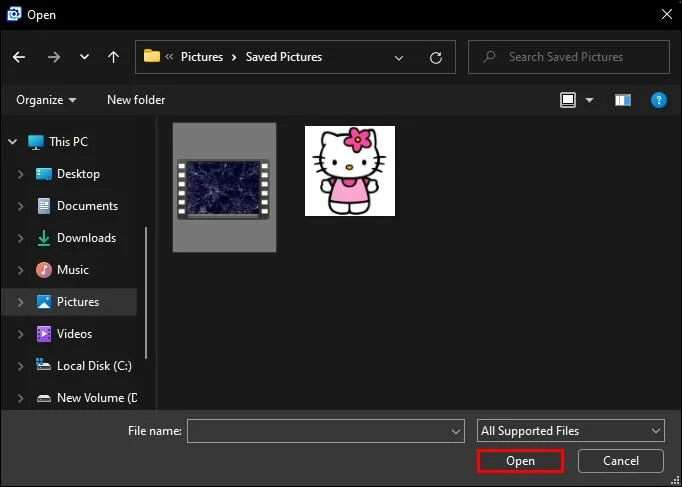
Task: Select the video file thumbnail
Action: tap(224, 187)
